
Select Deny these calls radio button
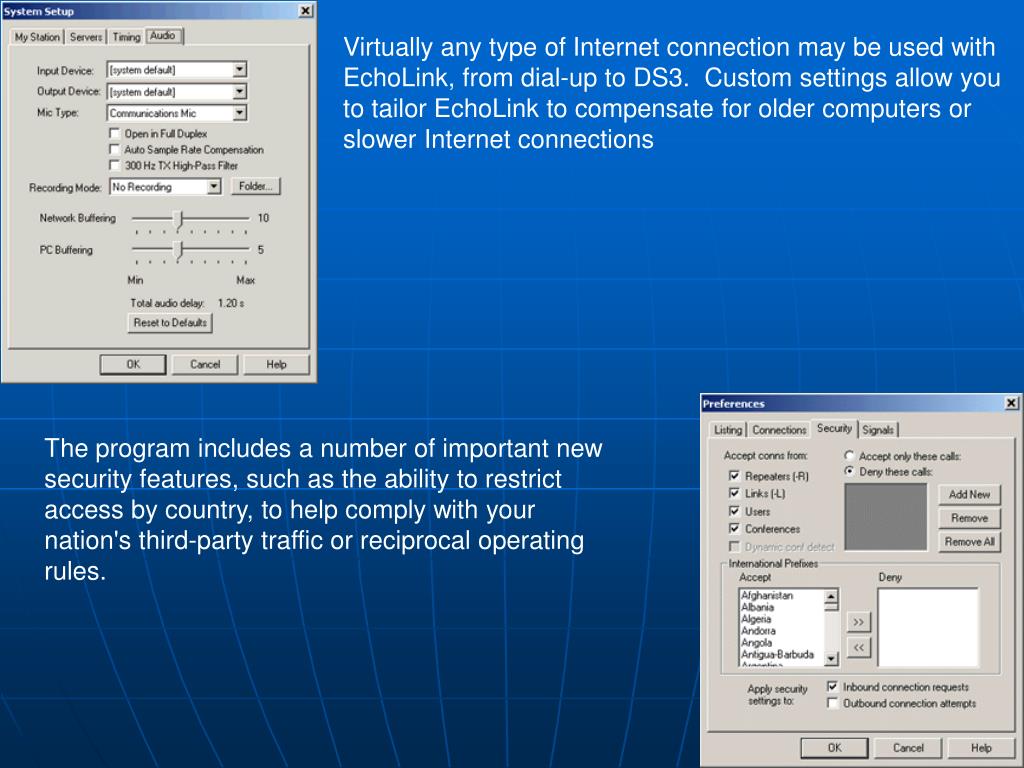pyautogui.click(x=849, y=472)
